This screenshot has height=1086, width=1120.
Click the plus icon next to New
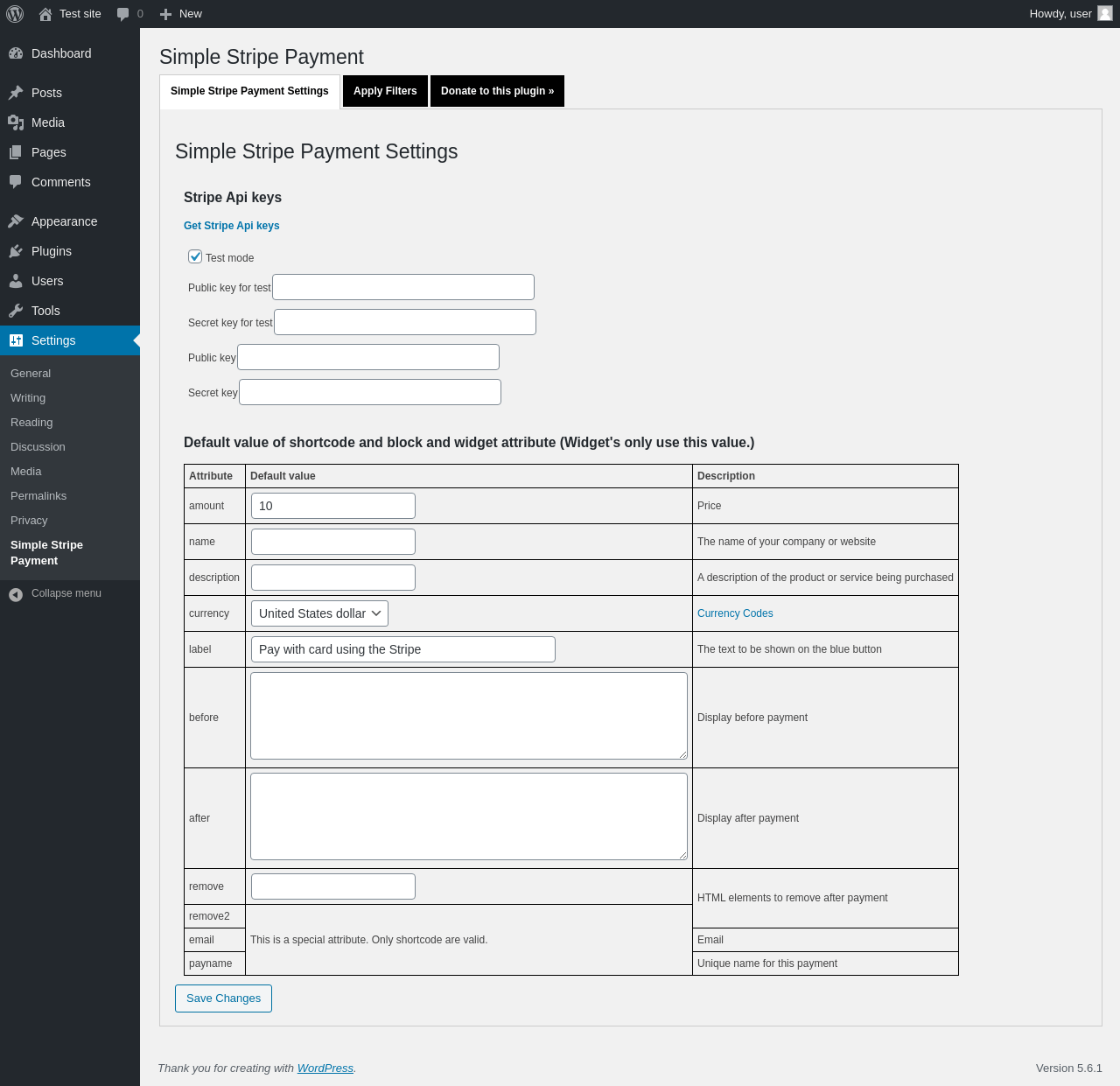pos(165,14)
